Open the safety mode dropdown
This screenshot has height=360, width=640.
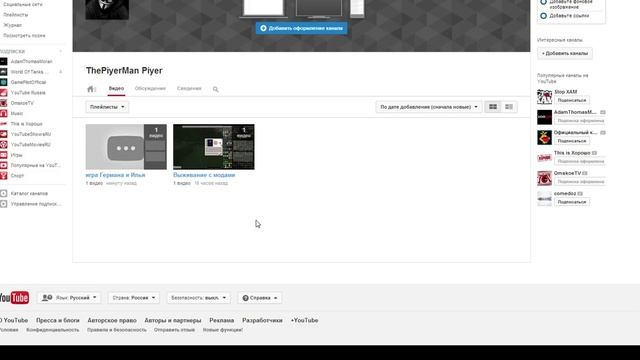click(x=198, y=298)
